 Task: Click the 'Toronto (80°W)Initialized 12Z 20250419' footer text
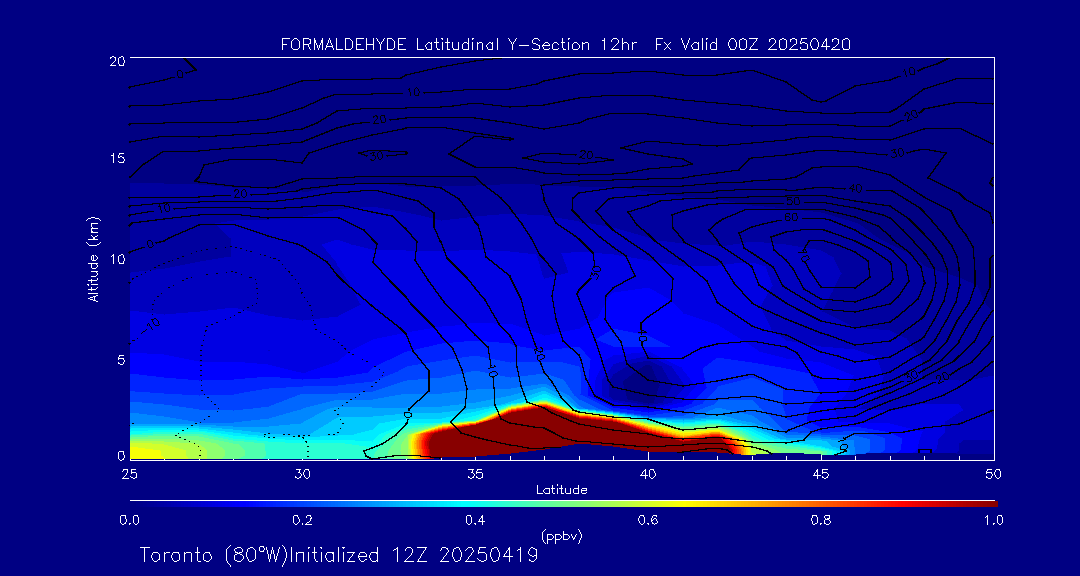(x=340, y=555)
